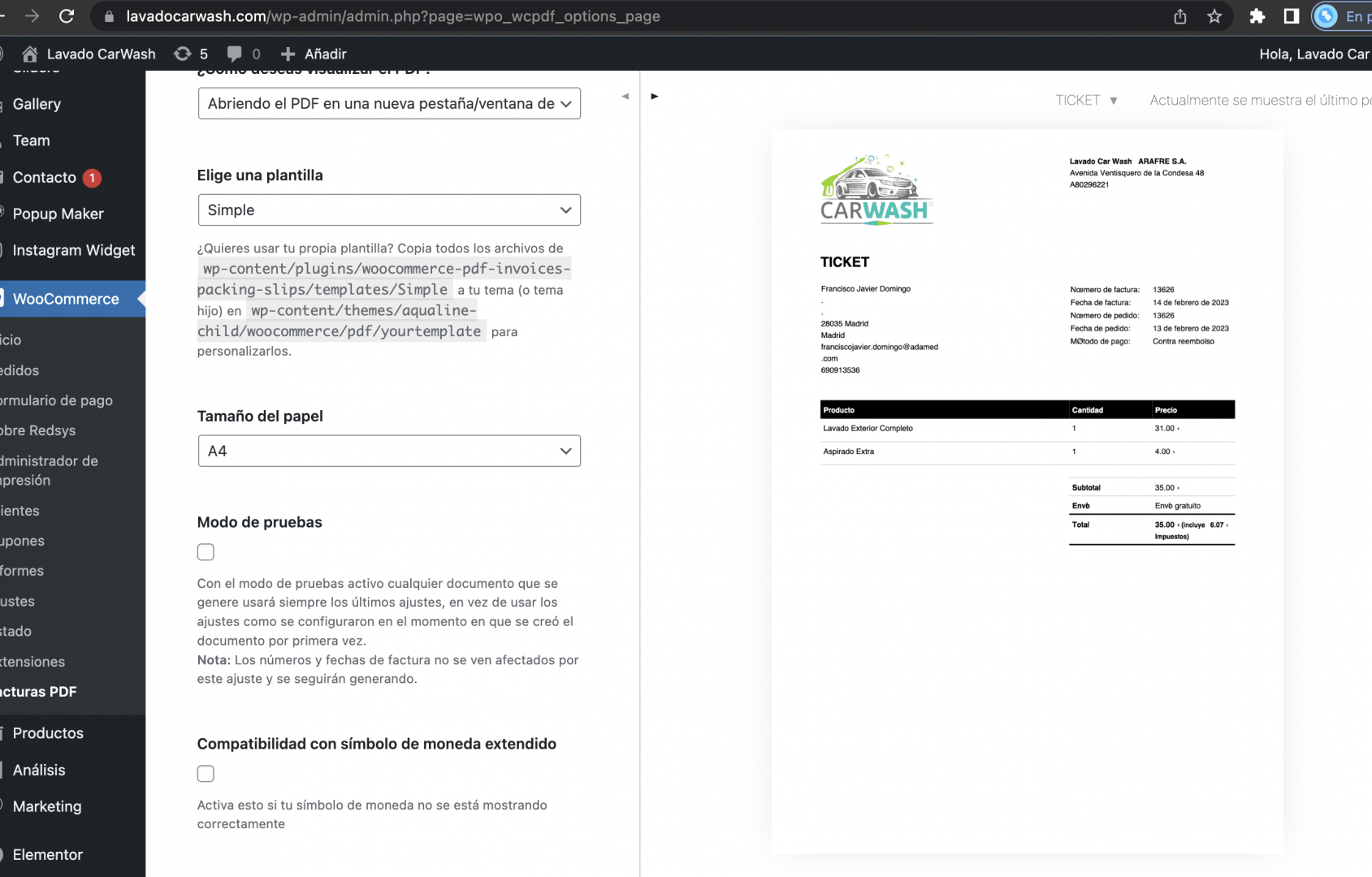Toggle the browser side panel icon
This screenshot has height=877, width=1372.
click(x=1292, y=16)
